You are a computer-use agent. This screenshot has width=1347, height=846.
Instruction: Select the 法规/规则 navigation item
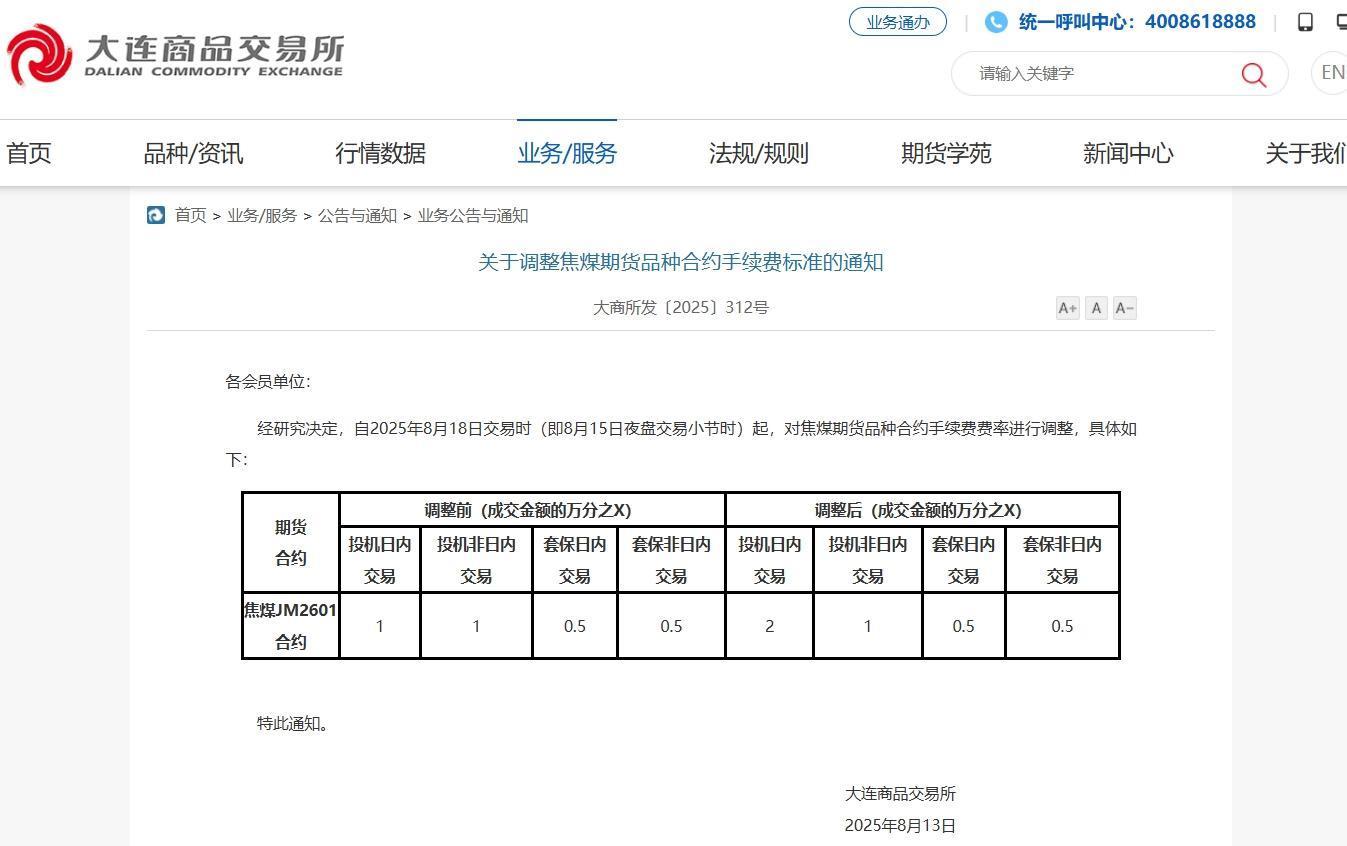(x=758, y=153)
